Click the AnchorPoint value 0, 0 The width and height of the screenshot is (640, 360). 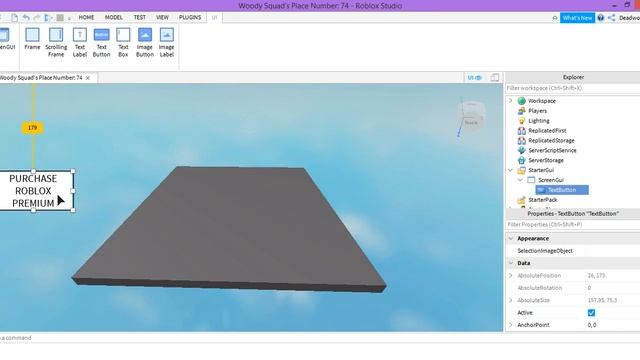(x=592, y=325)
